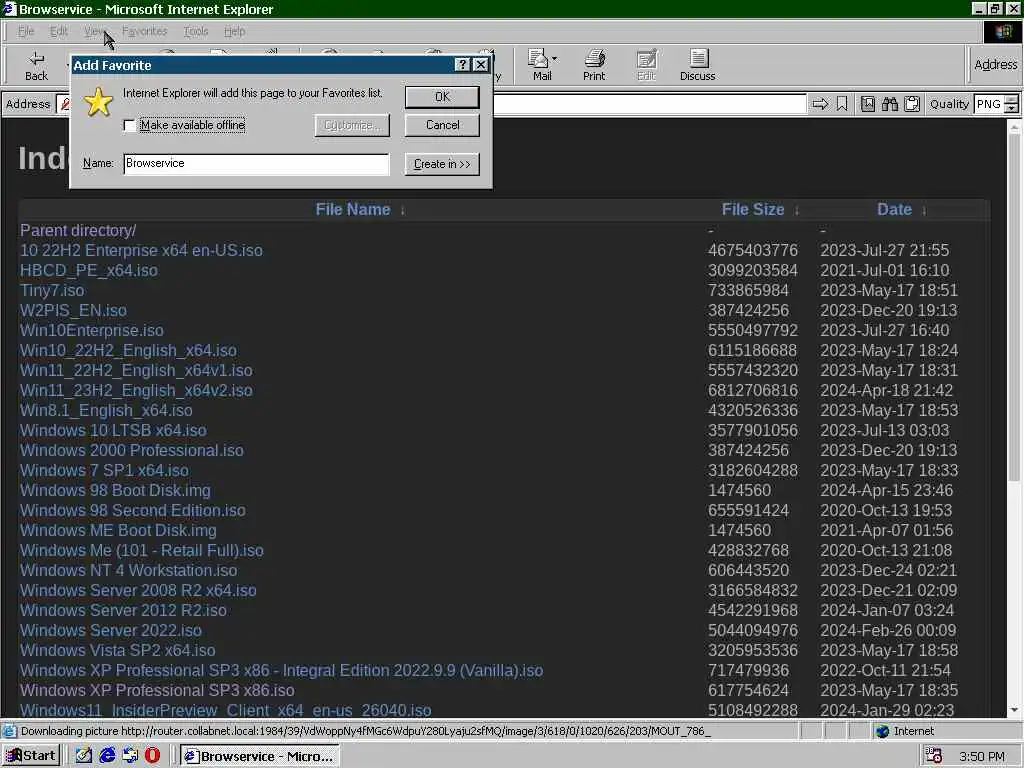Screen dimensions: 1024x768
Task: Open Windows 98 Second Edition.iso link
Action: click(x=133, y=511)
